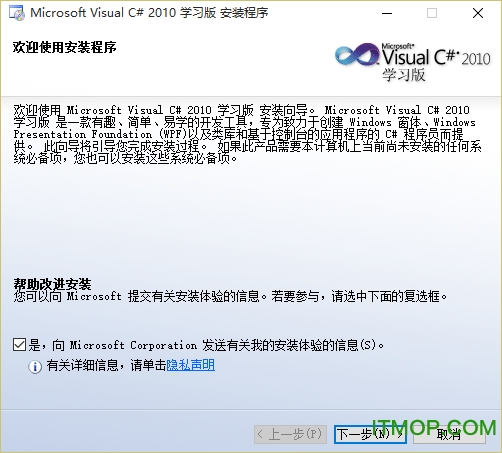Go to the next step with 下一步(N)

370,434
